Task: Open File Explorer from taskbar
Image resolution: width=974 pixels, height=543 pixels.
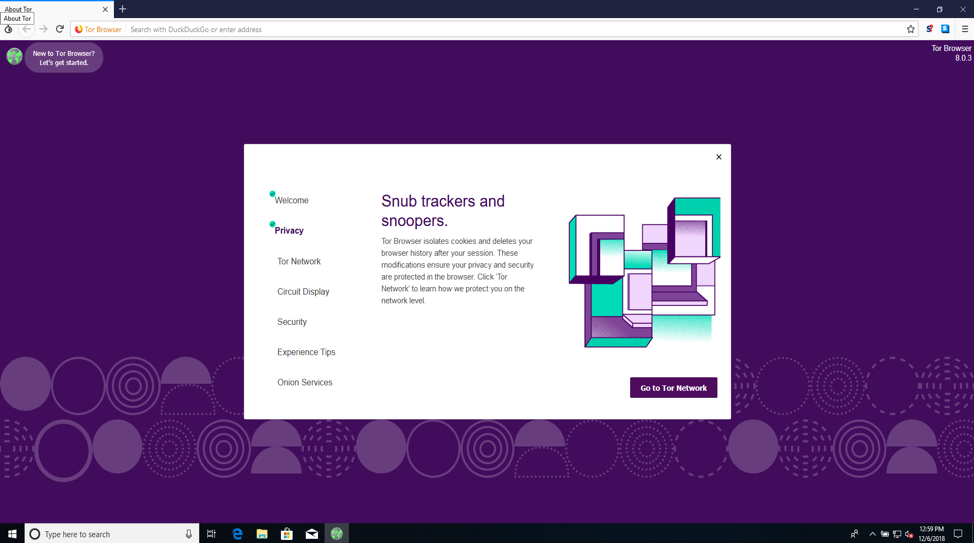Action: point(262,534)
